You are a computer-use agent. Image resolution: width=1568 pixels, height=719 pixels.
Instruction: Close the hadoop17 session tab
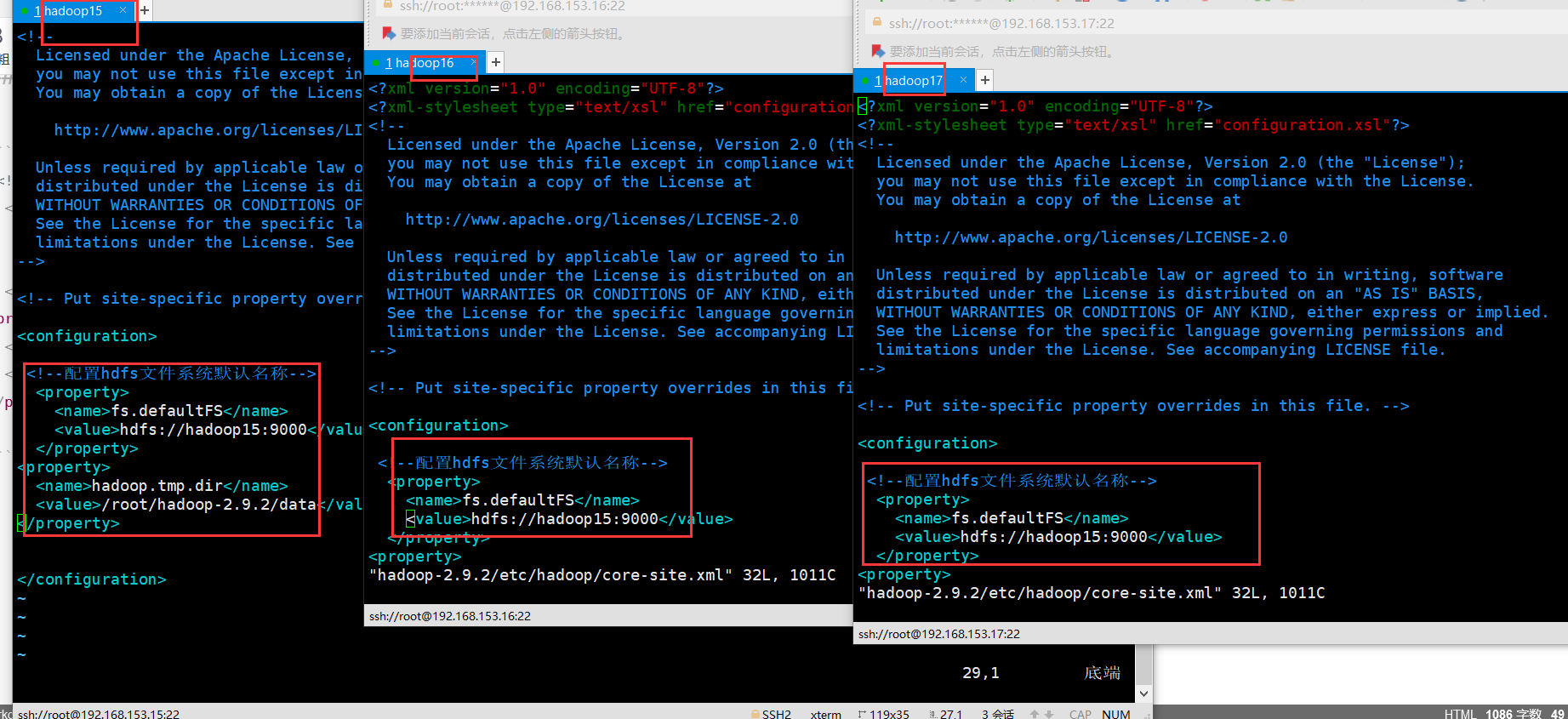[963, 80]
